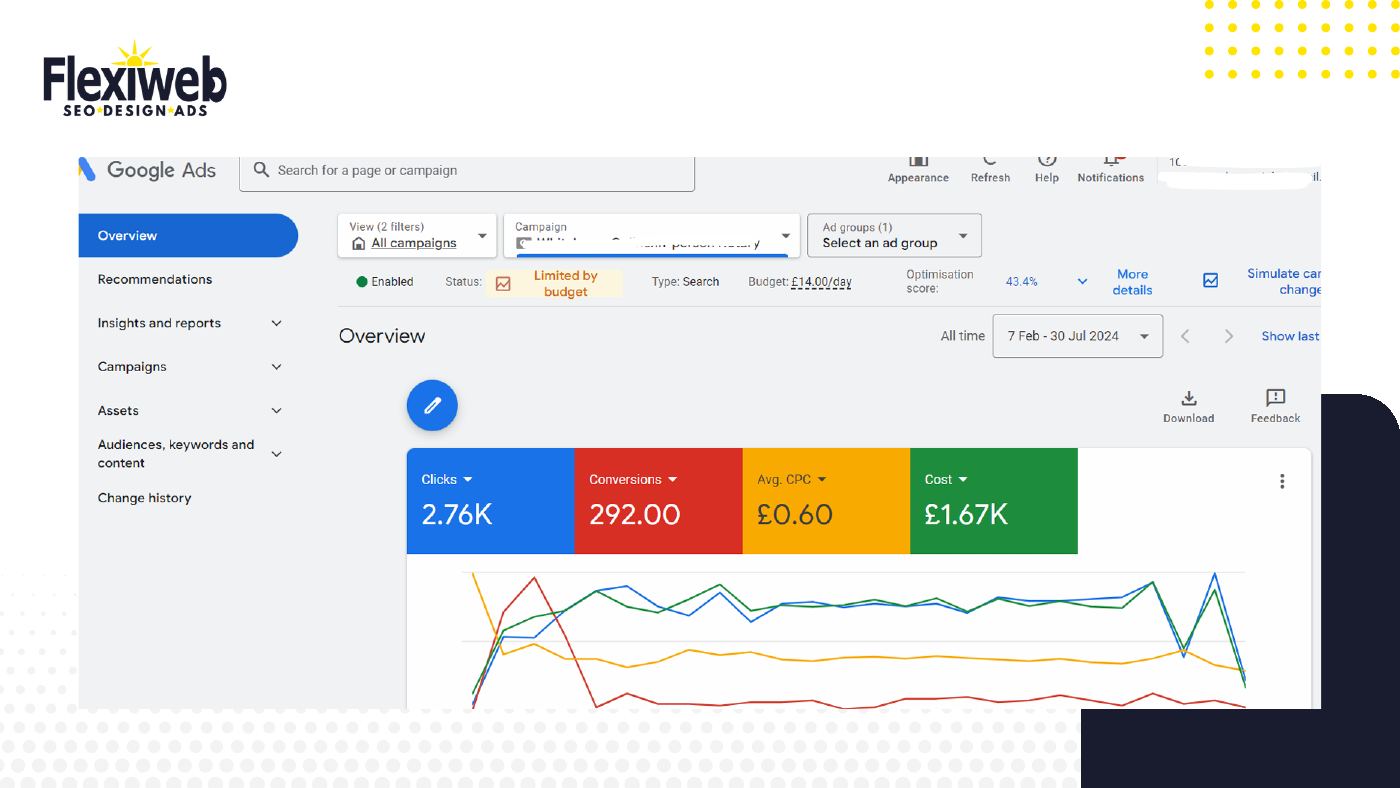Click the search magnifier icon
The image size is (1400, 788).
(262, 170)
